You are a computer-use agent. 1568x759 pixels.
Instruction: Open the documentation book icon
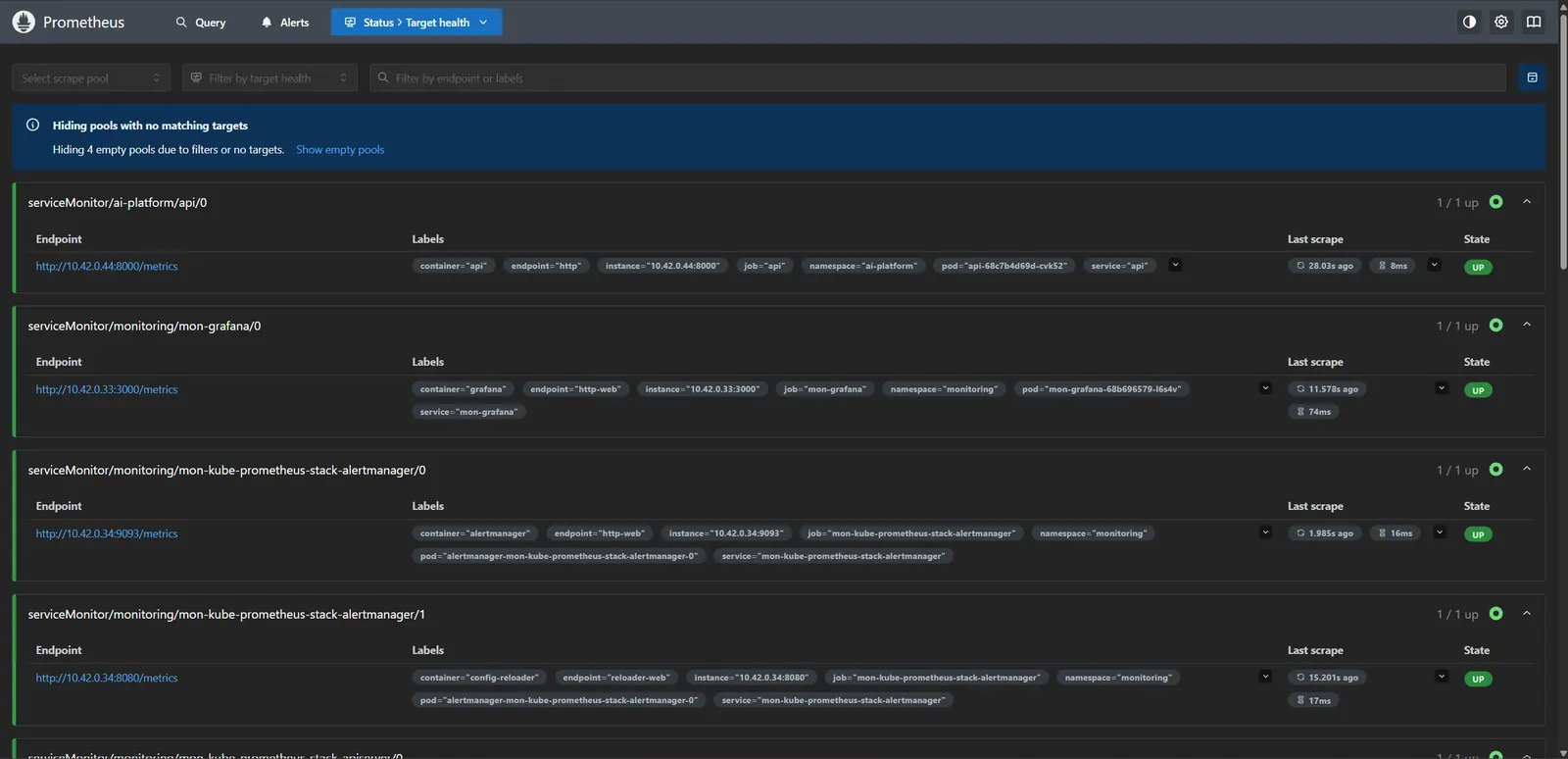pyautogui.click(x=1534, y=22)
